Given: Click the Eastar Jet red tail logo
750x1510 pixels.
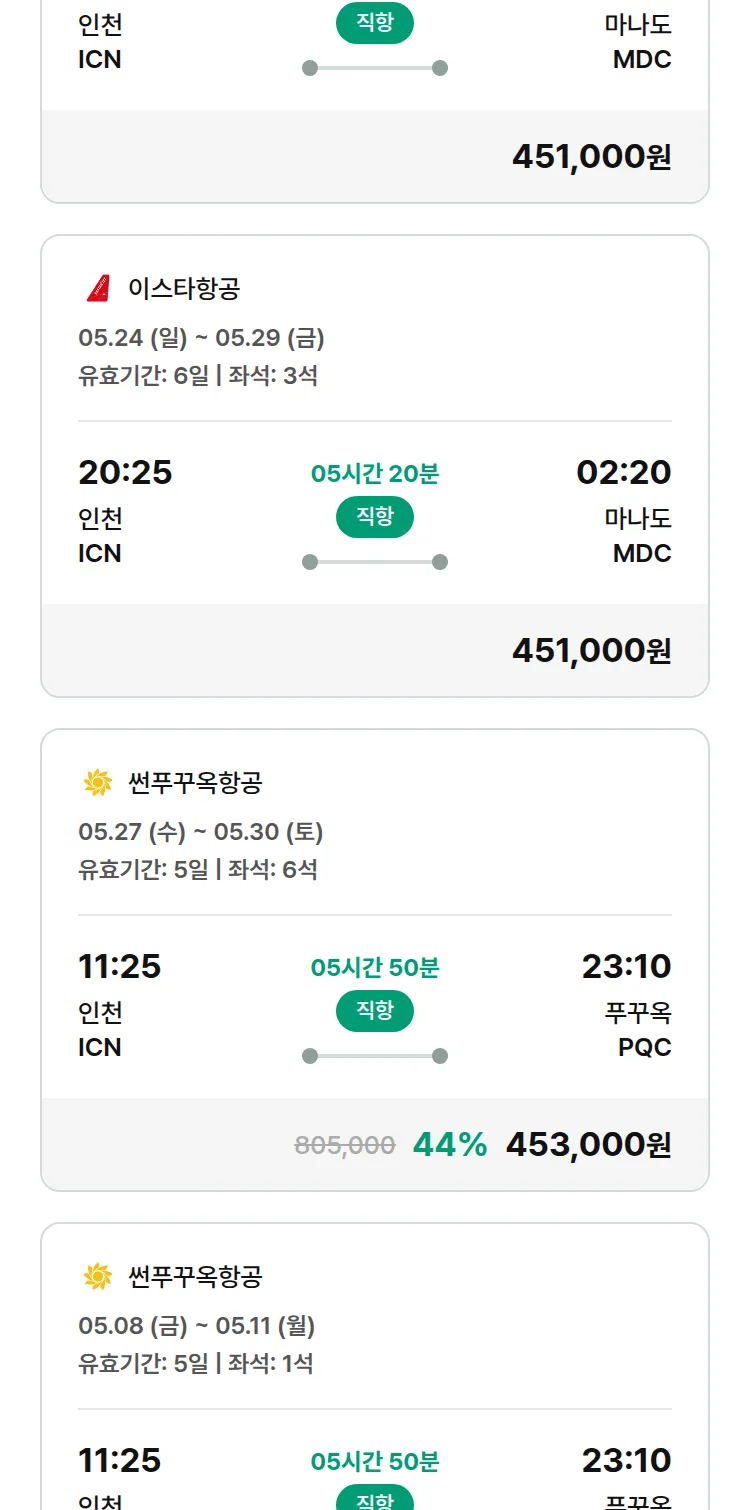Looking at the screenshot, I should (x=97, y=289).
